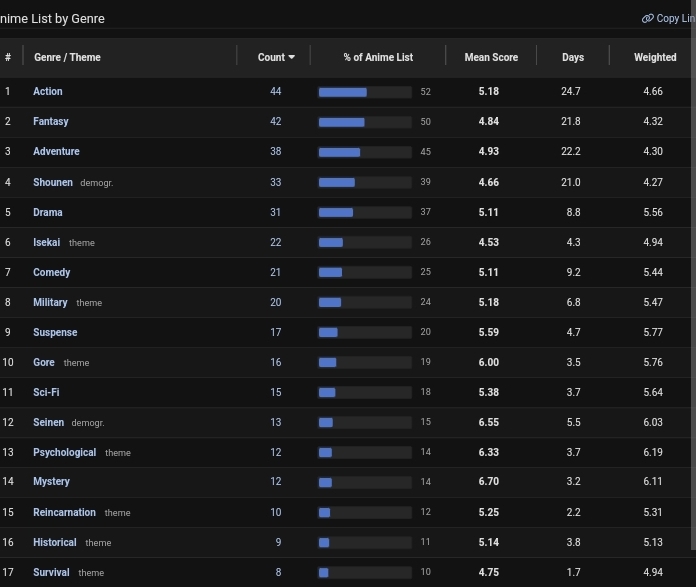Open the Psychological theme link
Image resolution: width=696 pixels, height=587 pixels.
[x=64, y=452]
